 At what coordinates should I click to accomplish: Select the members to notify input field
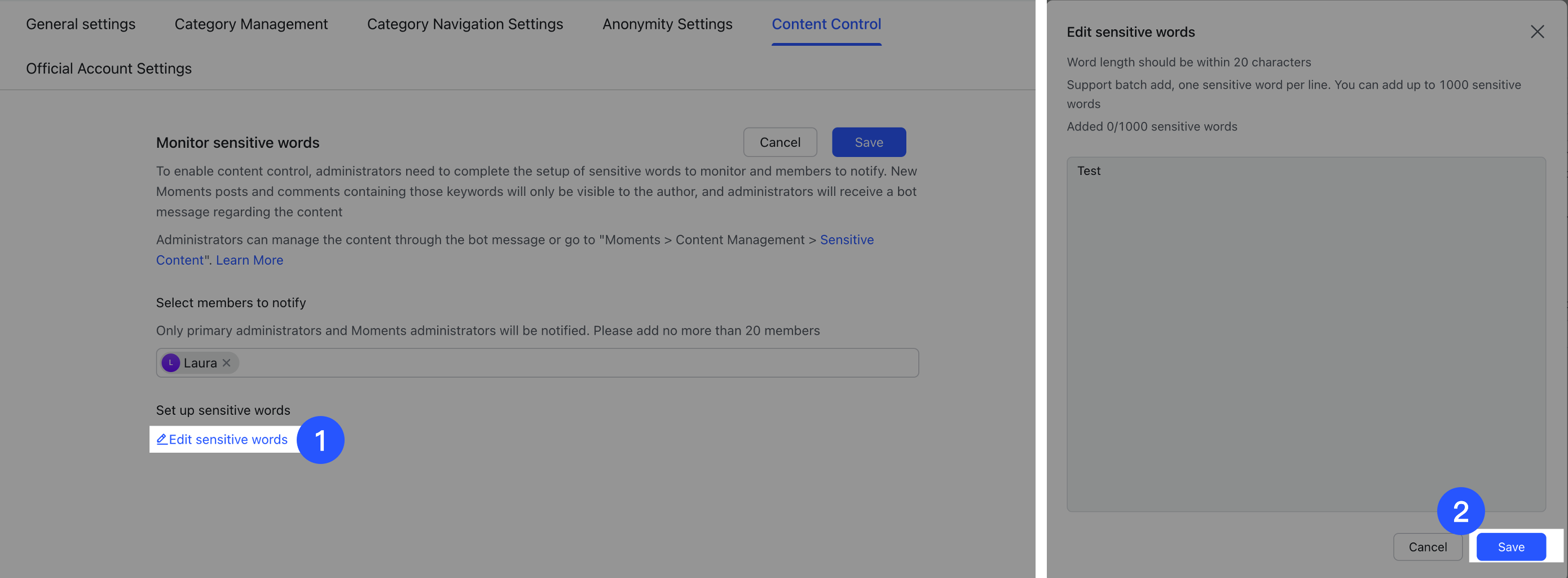pyautogui.click(x=548, y=362)
